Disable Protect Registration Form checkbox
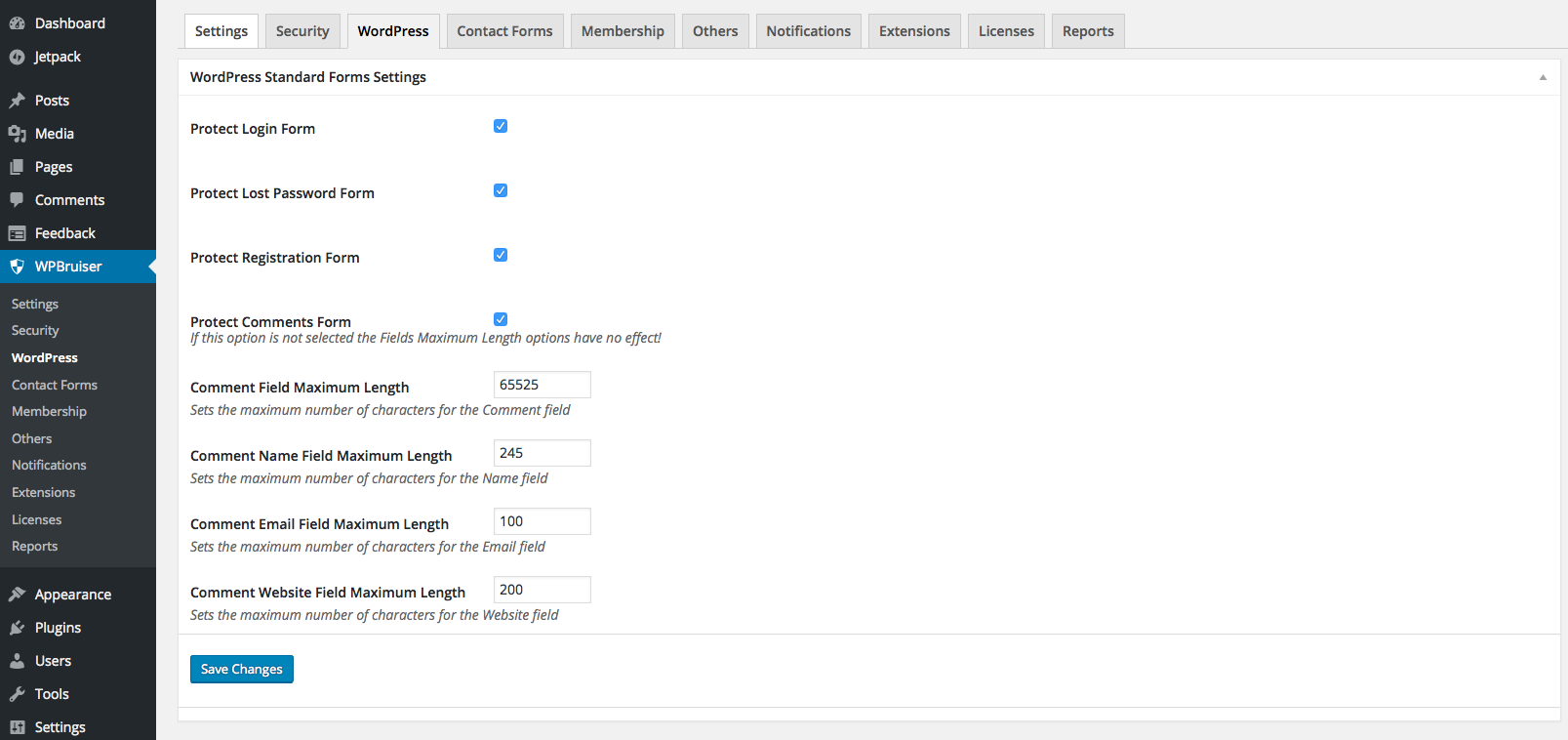 (501, 255)
